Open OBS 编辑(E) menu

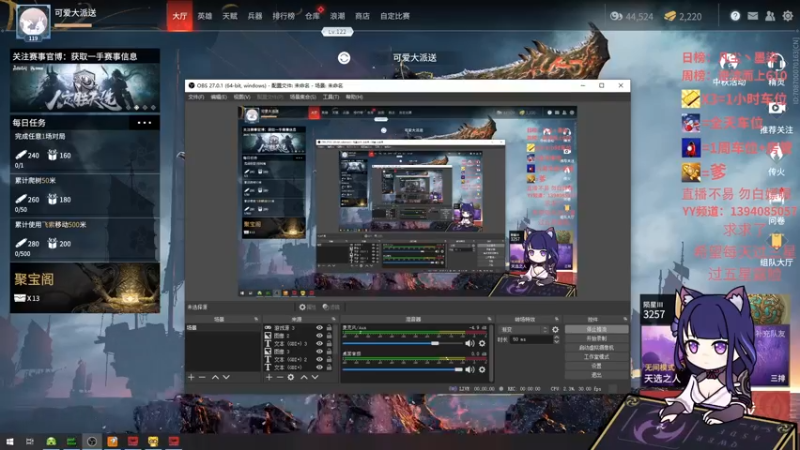pyautogui.click(x=219, y=97)
